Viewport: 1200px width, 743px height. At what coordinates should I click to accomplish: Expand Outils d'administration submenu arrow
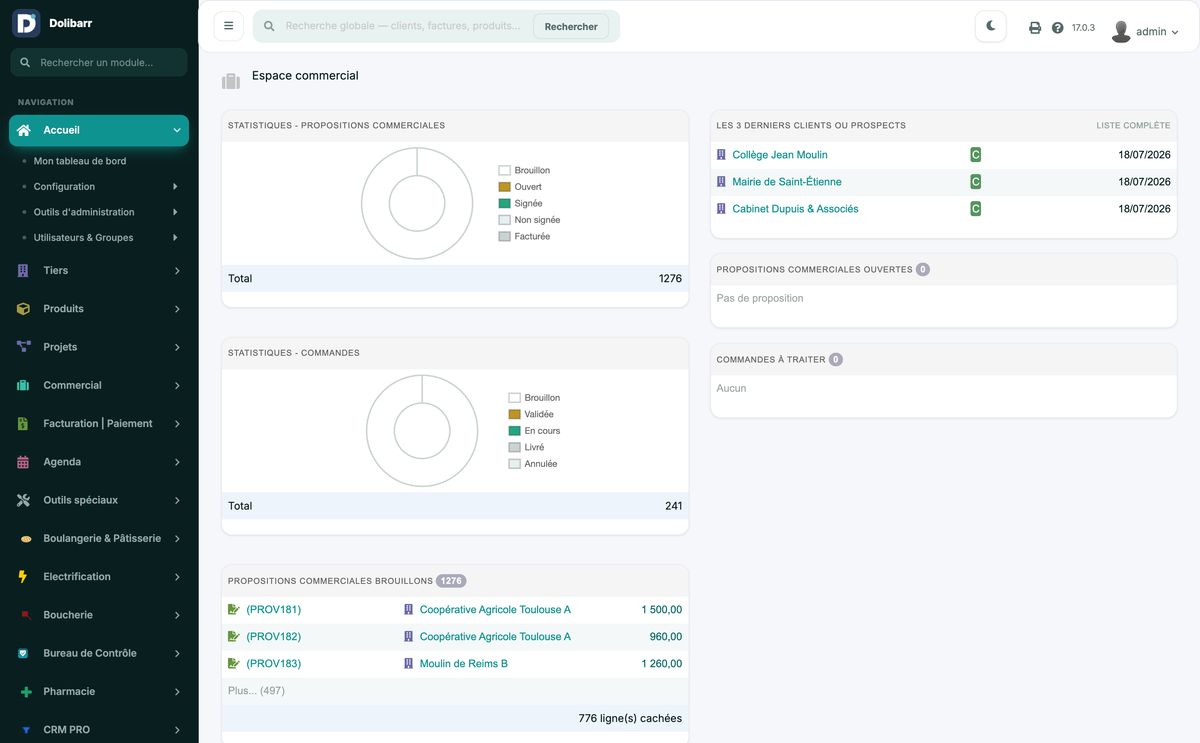tap(175, 212)
